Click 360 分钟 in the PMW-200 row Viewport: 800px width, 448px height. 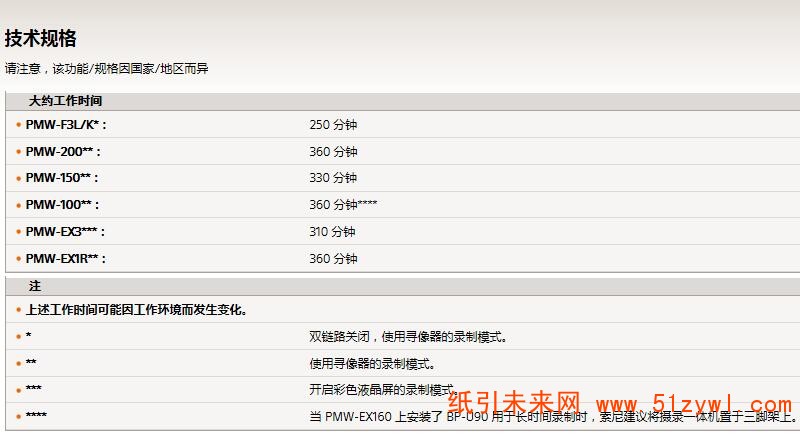[x=333, y=152]
